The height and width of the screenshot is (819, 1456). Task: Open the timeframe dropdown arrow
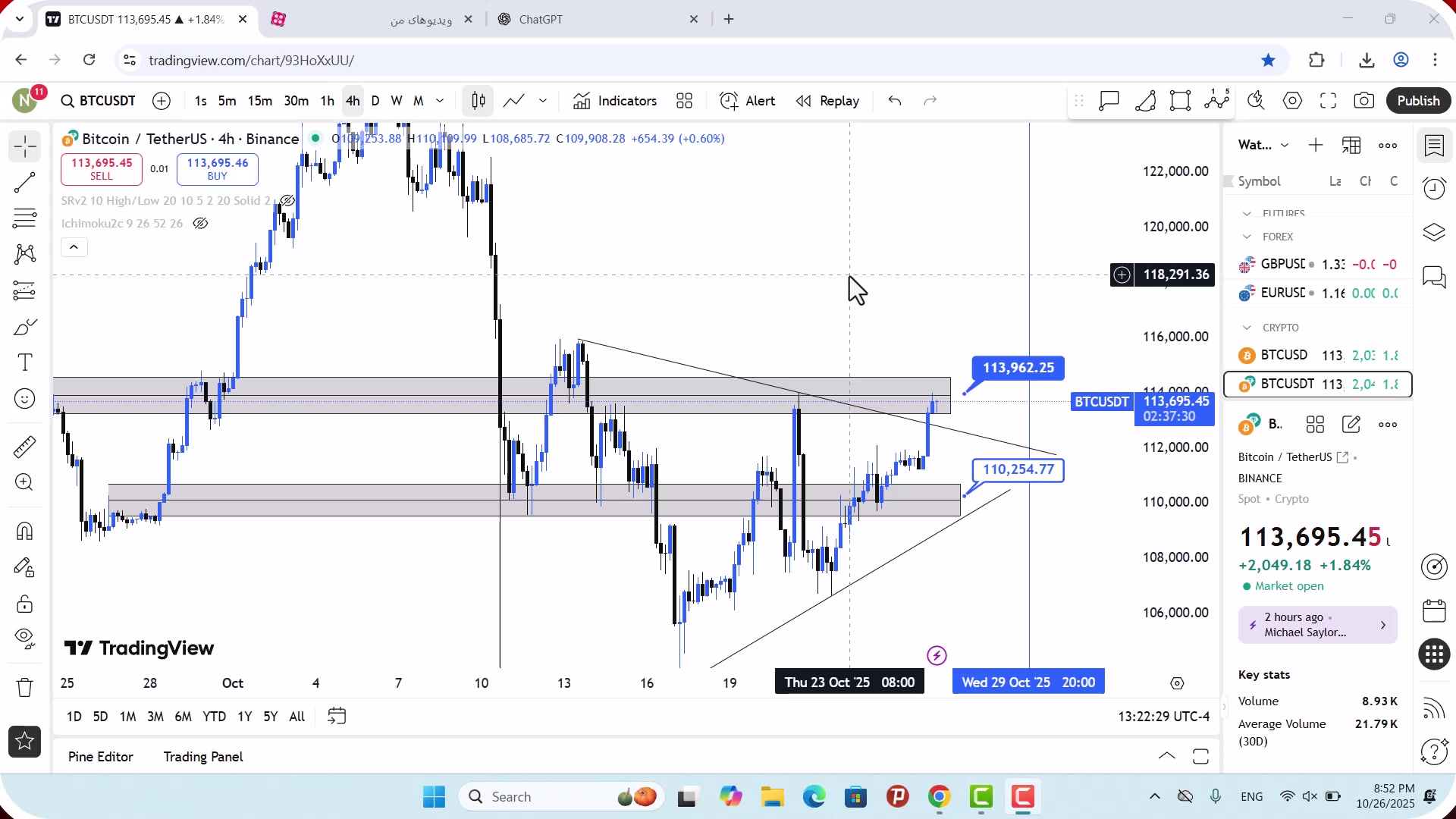[x=440, y=101]
